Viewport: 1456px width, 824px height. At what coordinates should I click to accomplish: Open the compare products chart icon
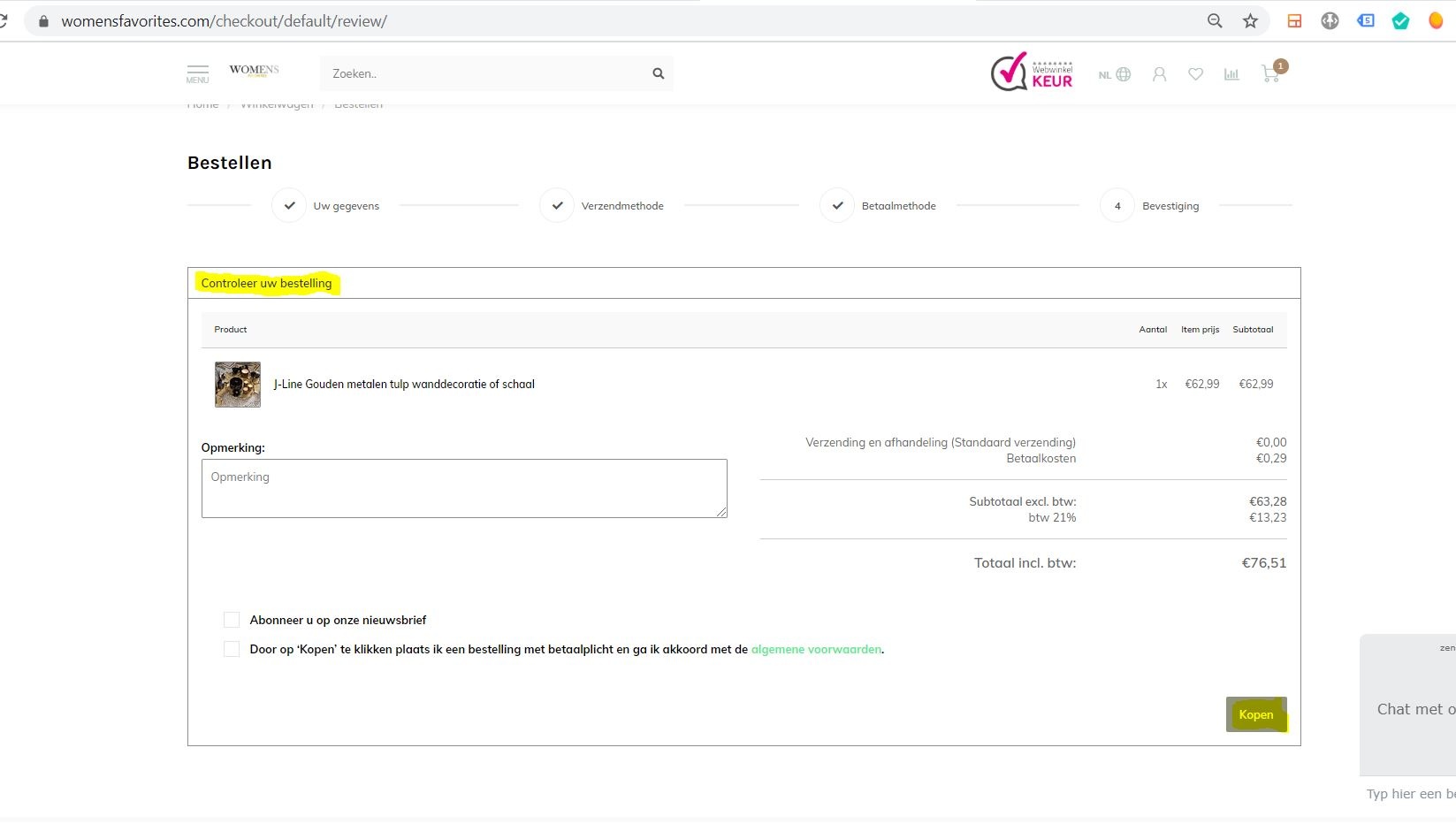pos(1231,74)
